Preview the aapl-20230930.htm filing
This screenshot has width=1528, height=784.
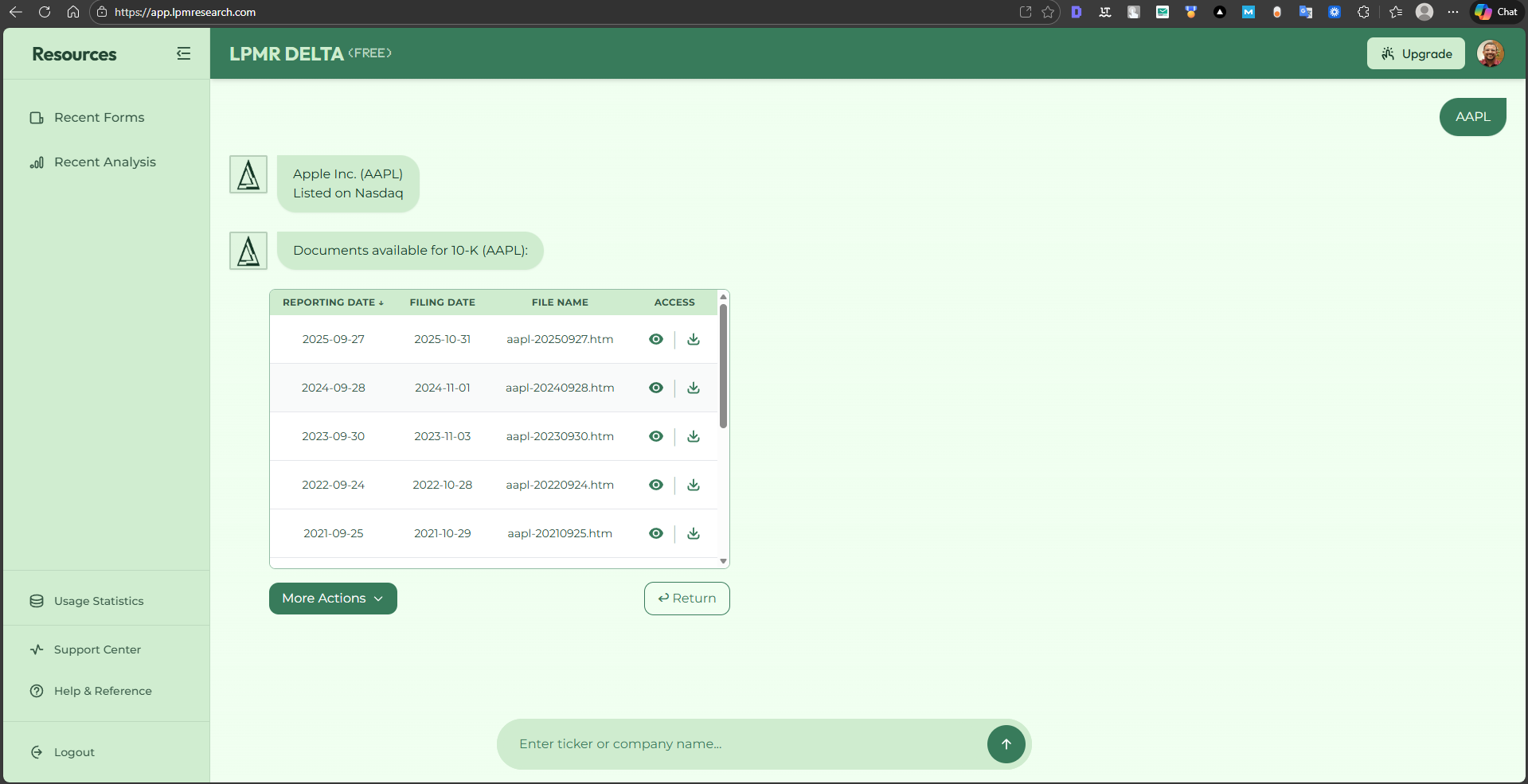pyautogui.click(x=655, y=436)
